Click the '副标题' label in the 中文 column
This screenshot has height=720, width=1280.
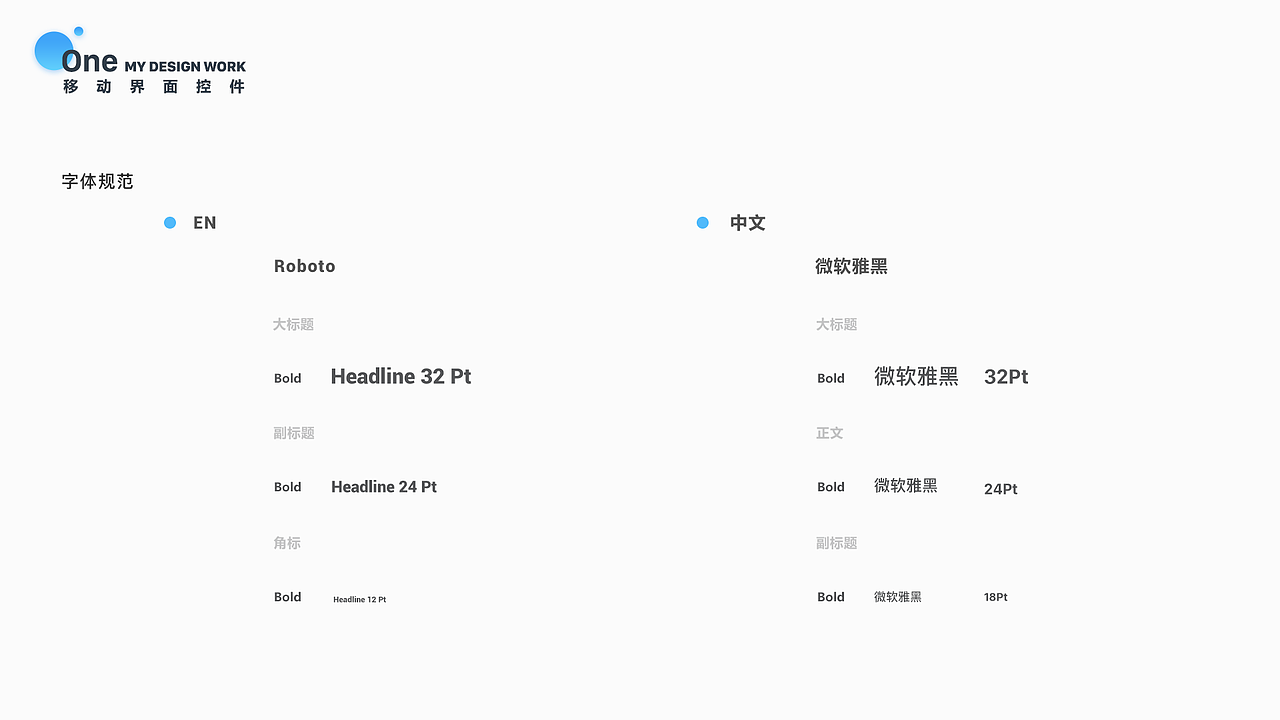pyautogui.click(x=836, y=543)
